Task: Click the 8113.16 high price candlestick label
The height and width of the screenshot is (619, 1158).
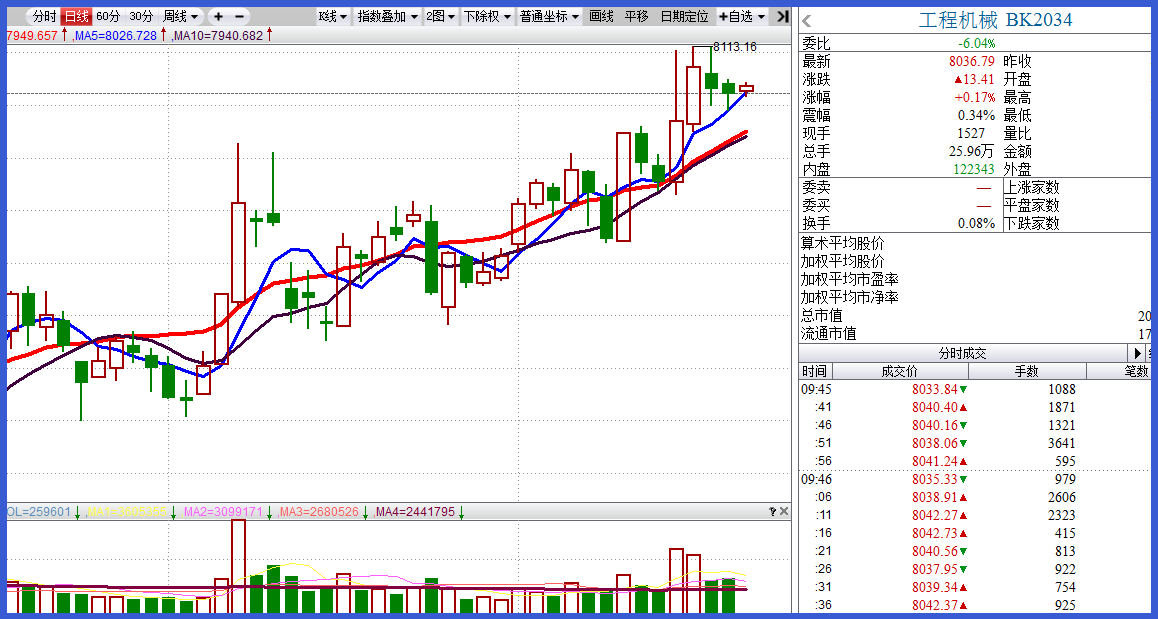Action: pyautogui.click(x=734, y=47)
